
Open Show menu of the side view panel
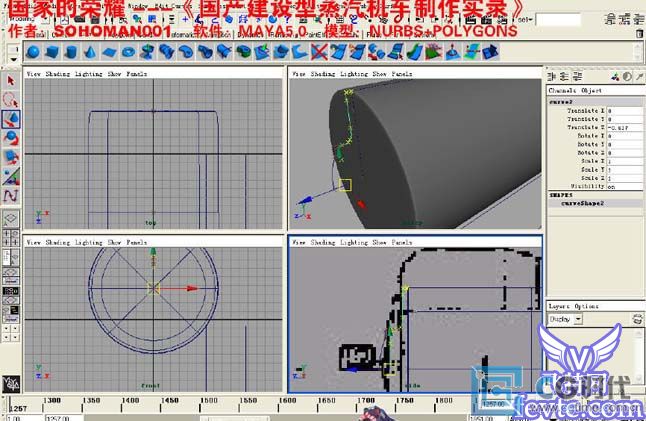(379, 243)
